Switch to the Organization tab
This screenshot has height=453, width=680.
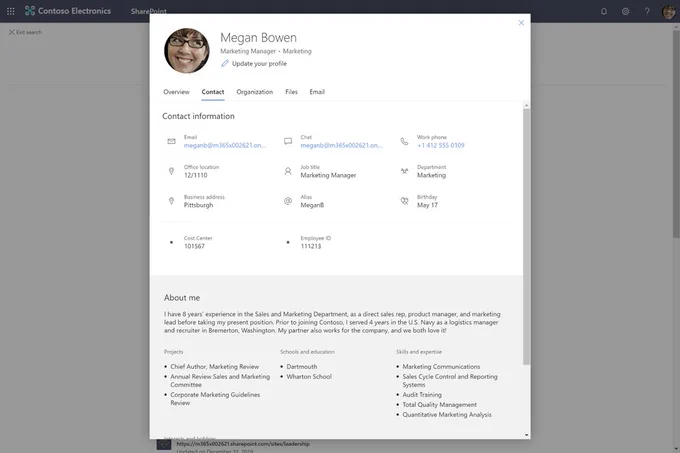[255, 92]
